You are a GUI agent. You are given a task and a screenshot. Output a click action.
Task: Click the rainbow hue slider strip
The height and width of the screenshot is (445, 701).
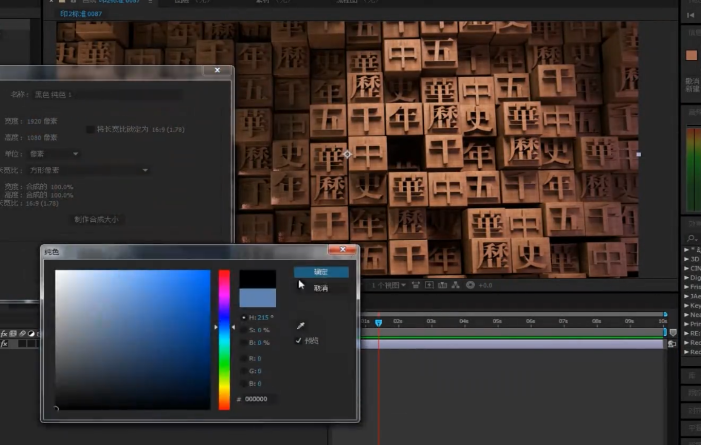pyautogui.click(x=224, y=339)
